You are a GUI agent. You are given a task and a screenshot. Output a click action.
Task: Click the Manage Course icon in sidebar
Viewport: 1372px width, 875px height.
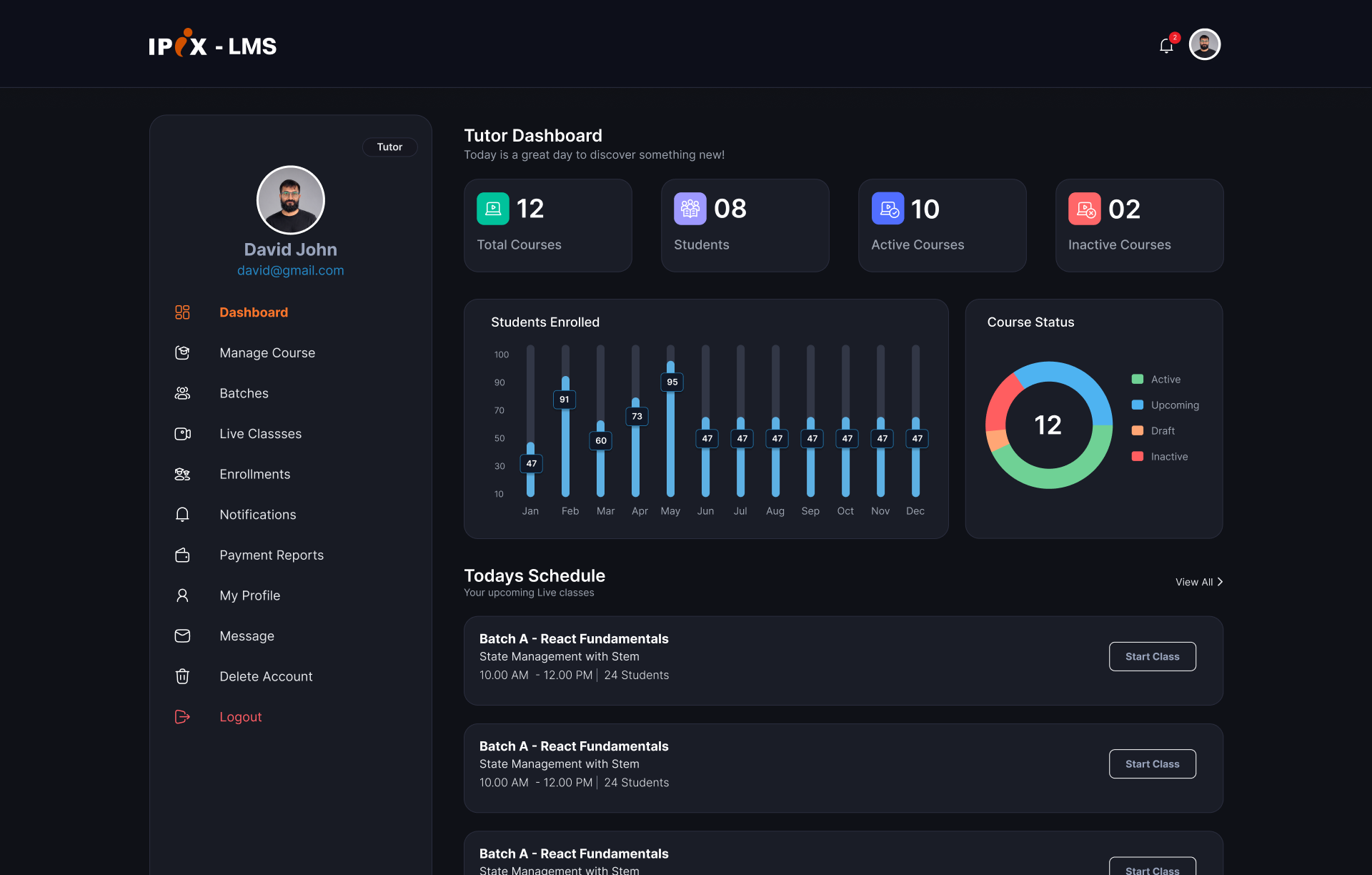tap(182, 352)
